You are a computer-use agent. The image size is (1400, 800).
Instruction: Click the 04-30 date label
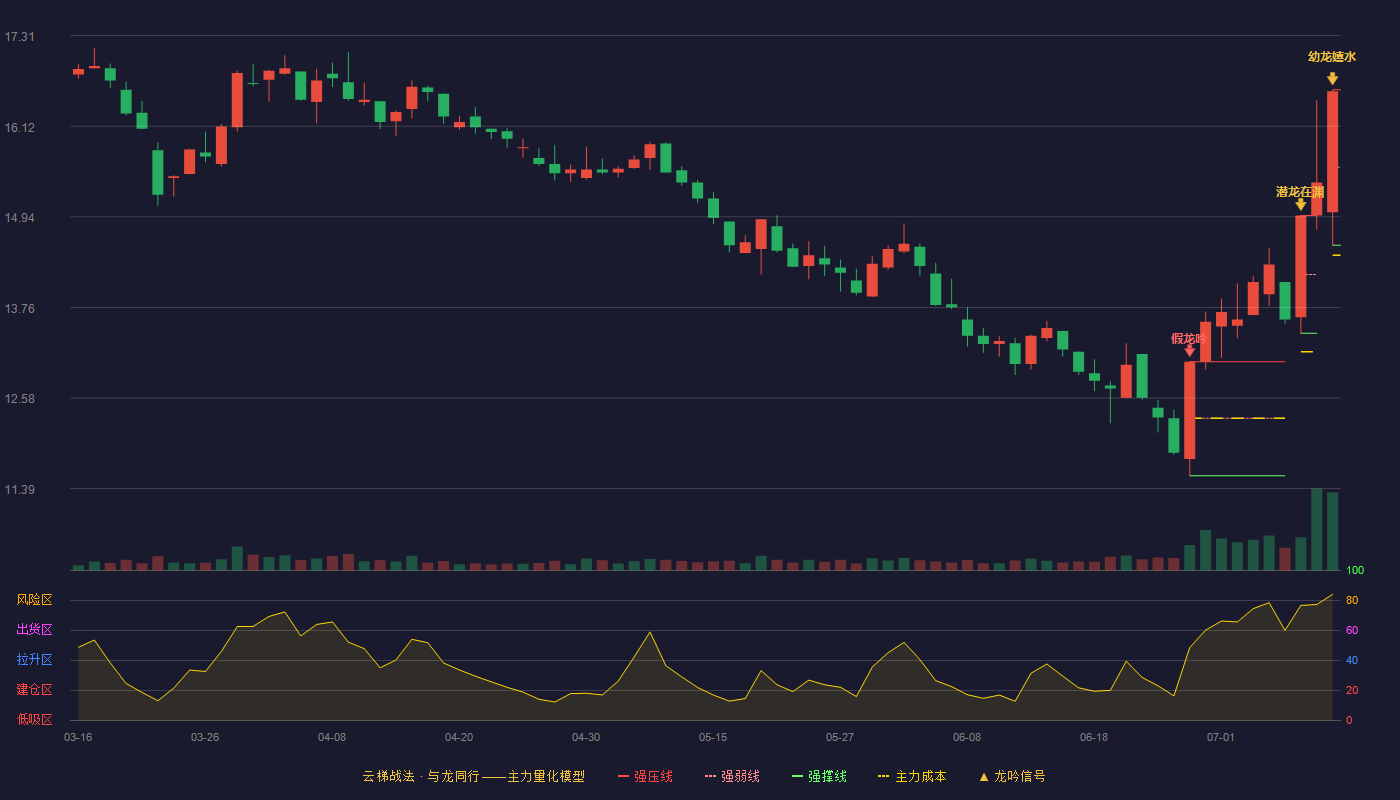[586, 737]
